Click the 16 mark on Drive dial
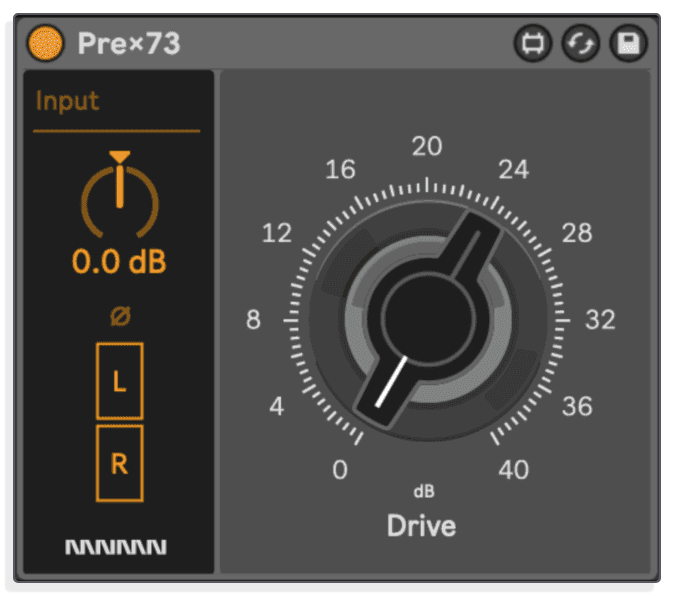The width and height of the screenshot is (674, 596). (340, 169)
